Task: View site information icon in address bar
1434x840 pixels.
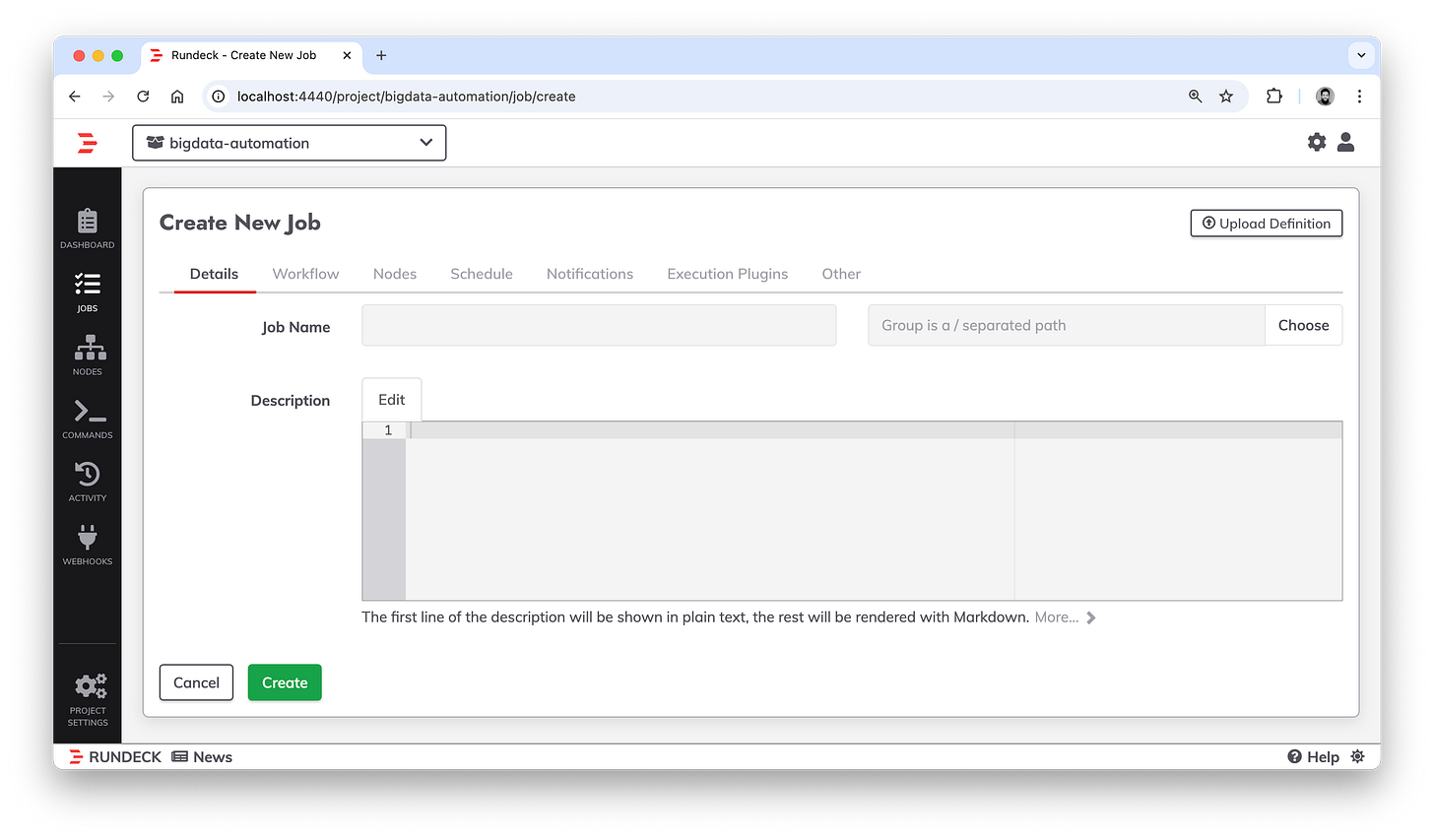Action: point(219,97)
